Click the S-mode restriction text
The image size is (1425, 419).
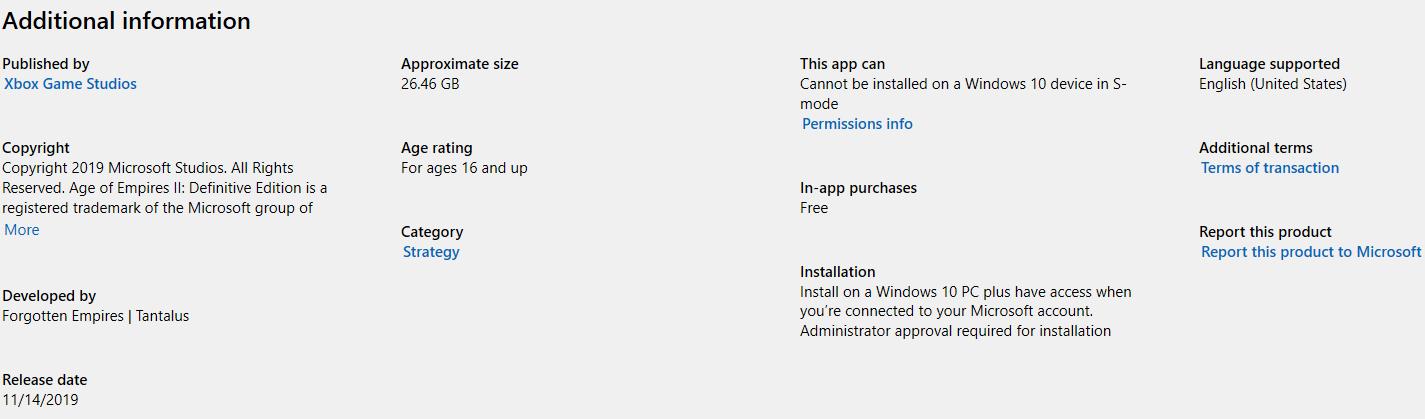coord(963,94)
